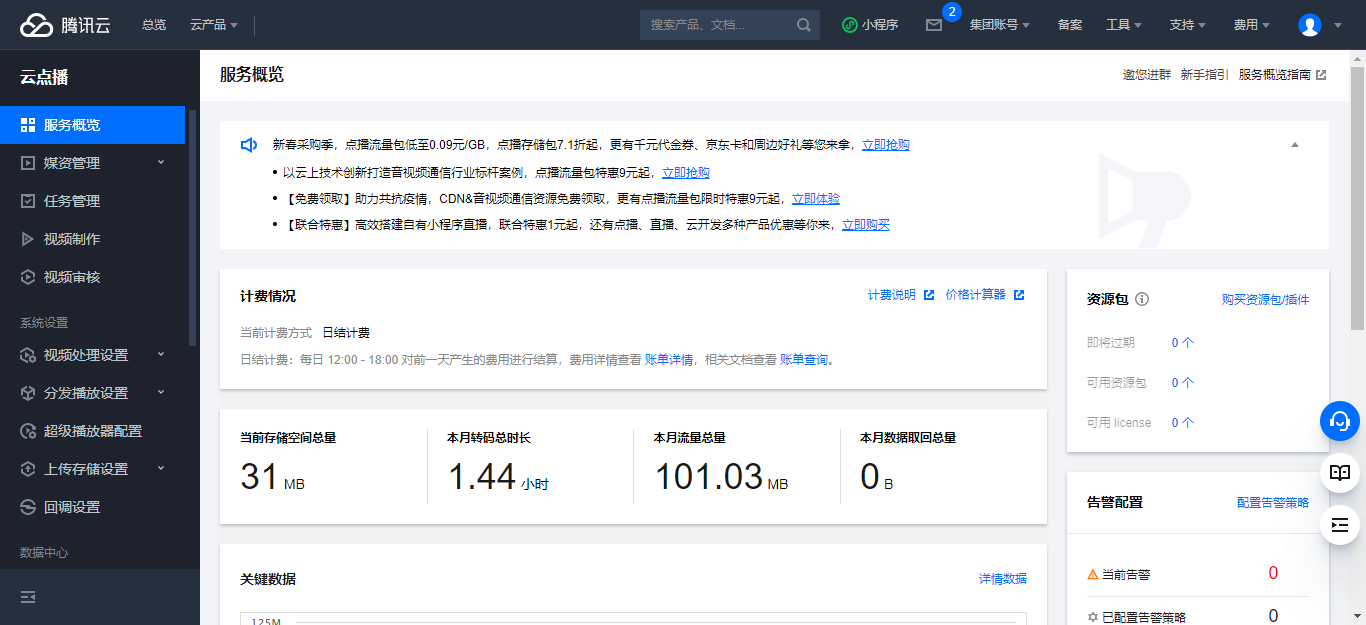Click the 当前告警 warning triangle icon
This screenshot has height=625, width=1366.
[x=1092, y=575]
